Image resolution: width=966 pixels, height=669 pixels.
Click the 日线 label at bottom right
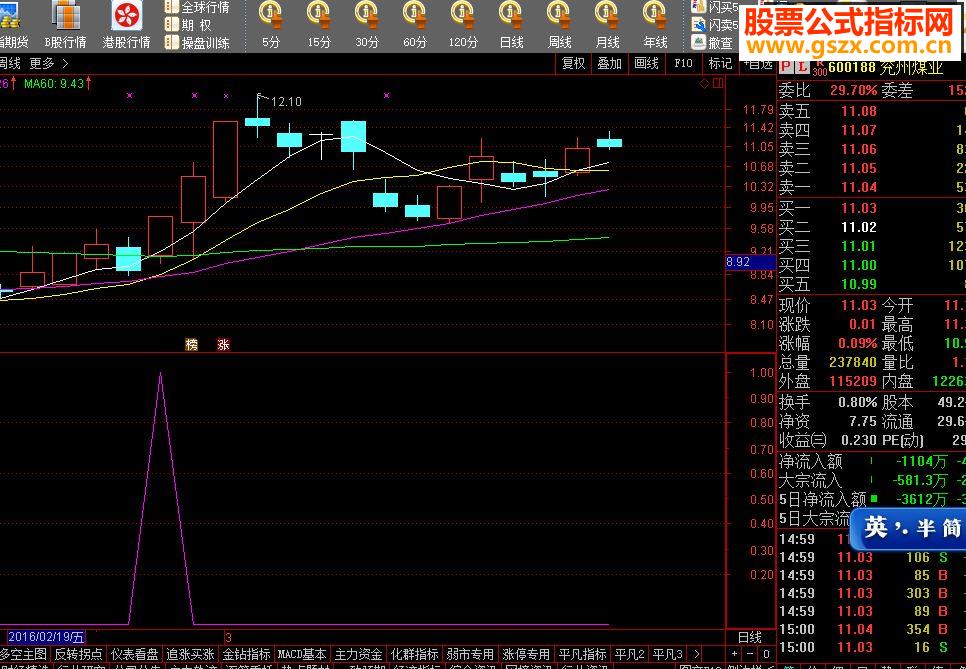pyautogui.click(x=750, y=637)
